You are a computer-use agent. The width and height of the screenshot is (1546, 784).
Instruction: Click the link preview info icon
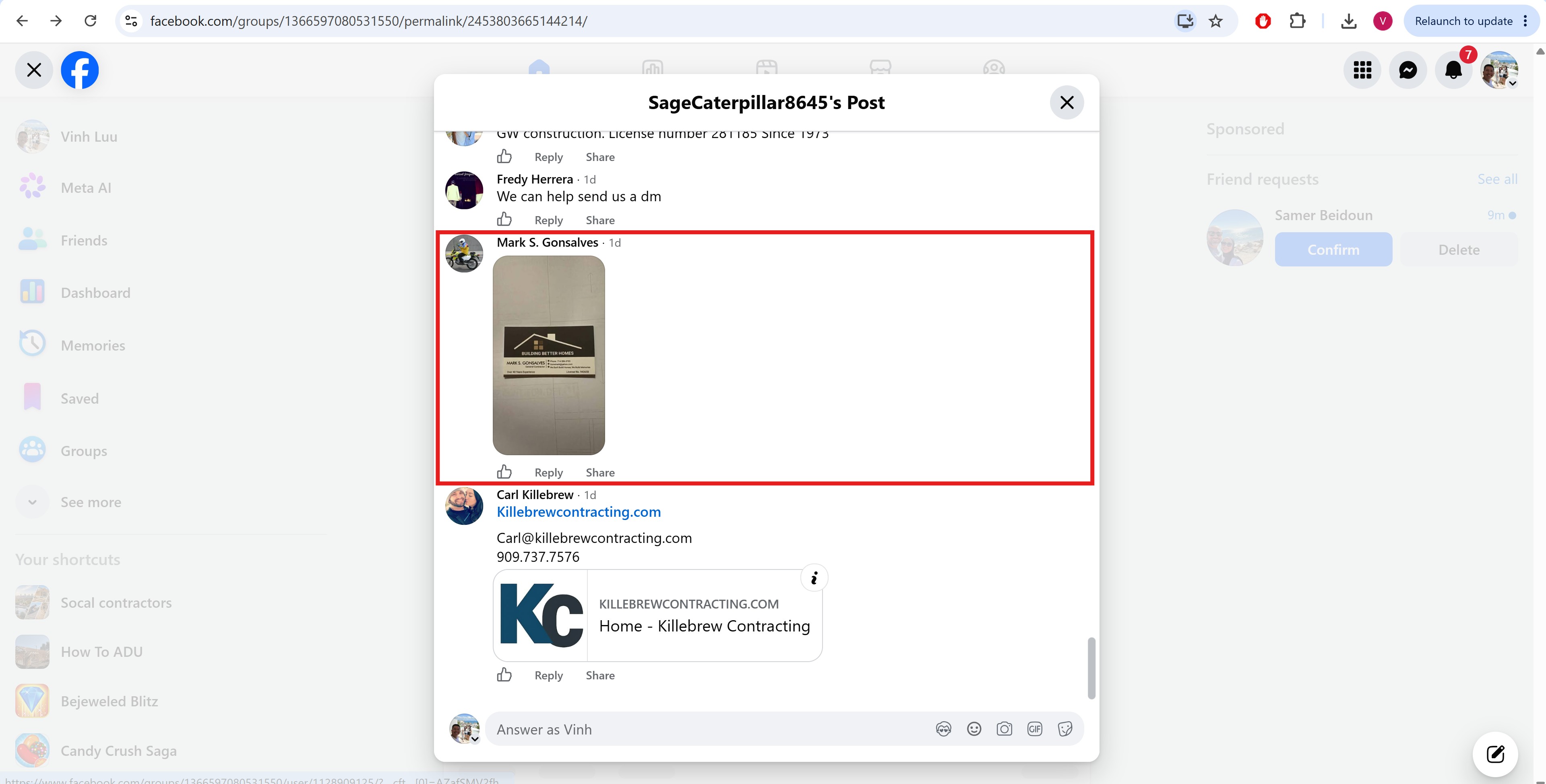point(814,578)
